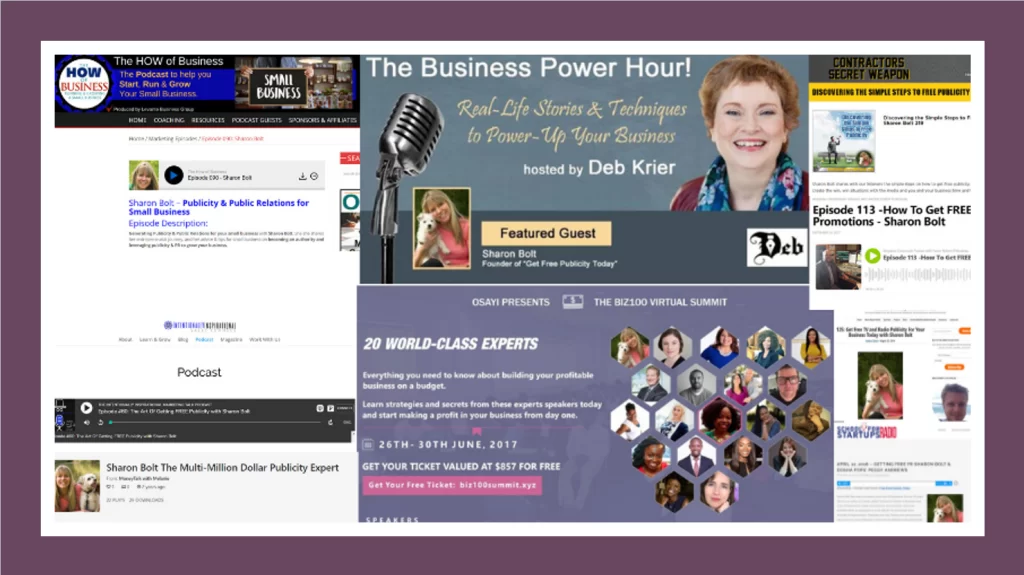
Task: Click the calendar icon next to 26TH-30TH JUNE
Action: pos(368,444)
